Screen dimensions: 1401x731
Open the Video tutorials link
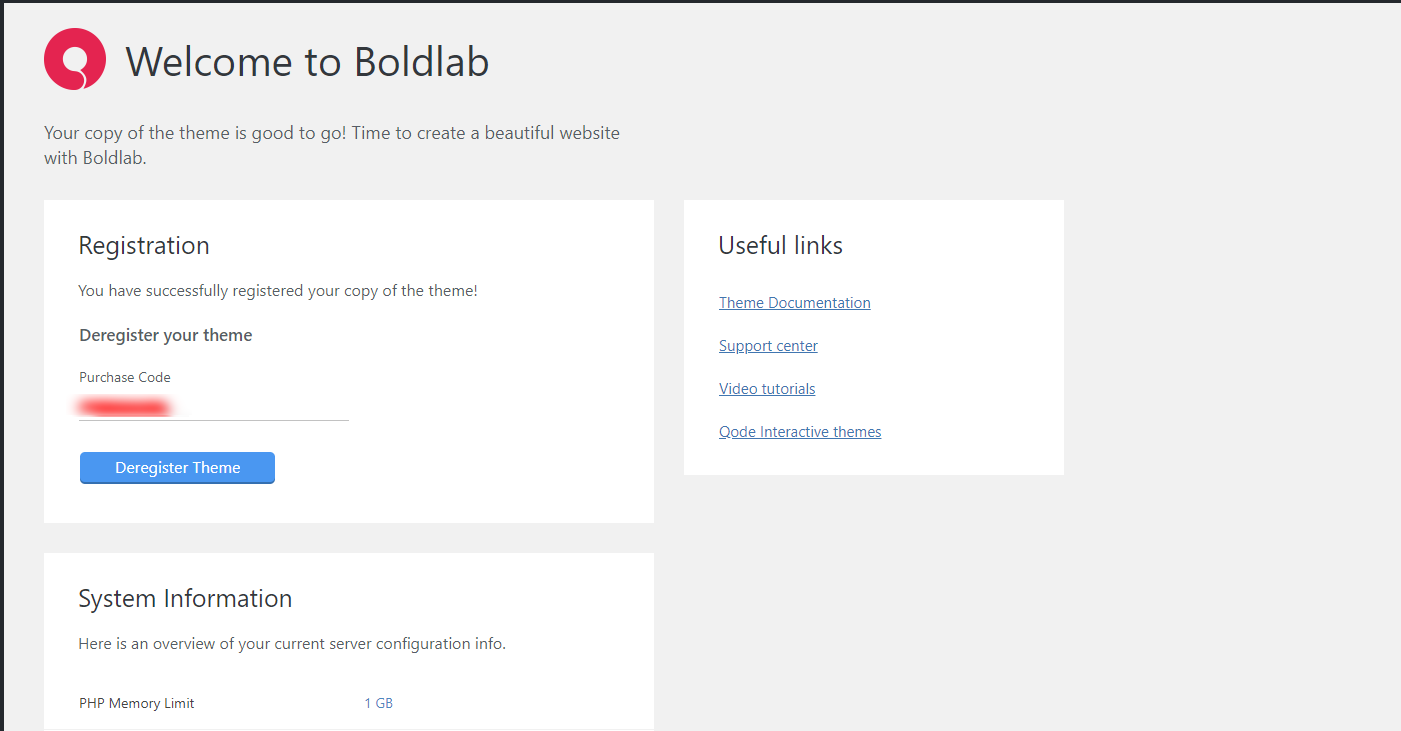tap(767, 389)
